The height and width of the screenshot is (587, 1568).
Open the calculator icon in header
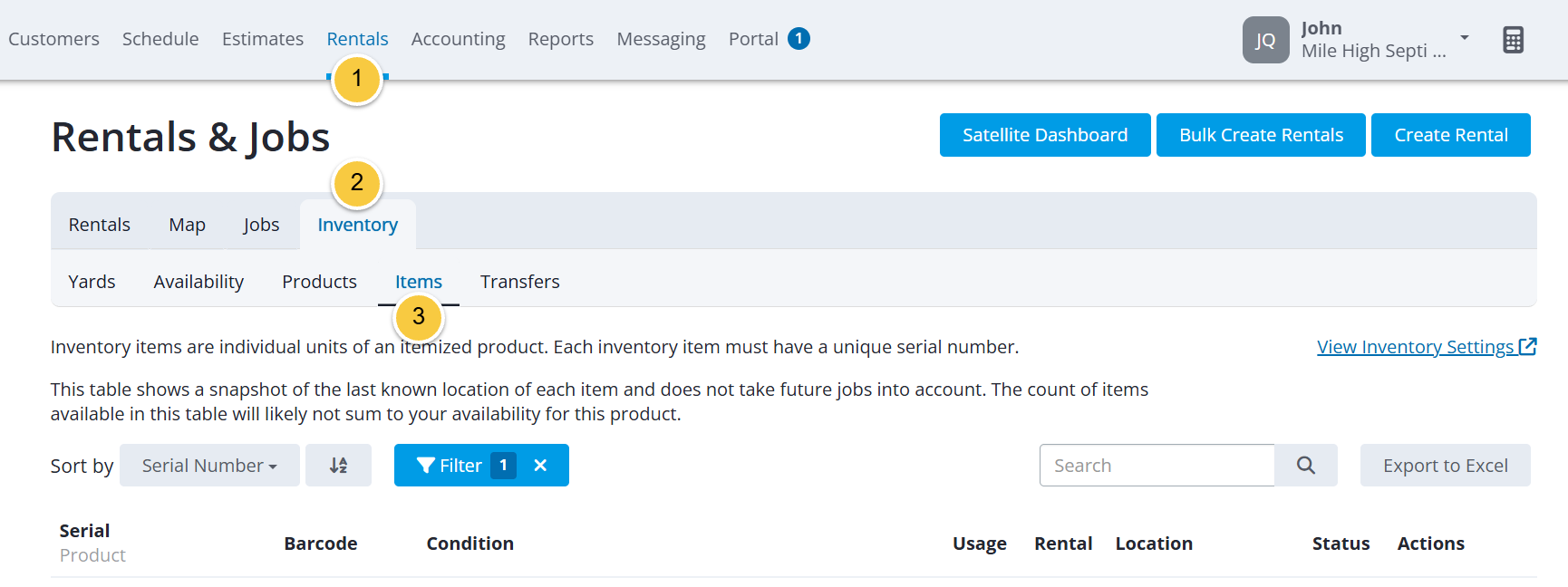(x=1513, y=40)
